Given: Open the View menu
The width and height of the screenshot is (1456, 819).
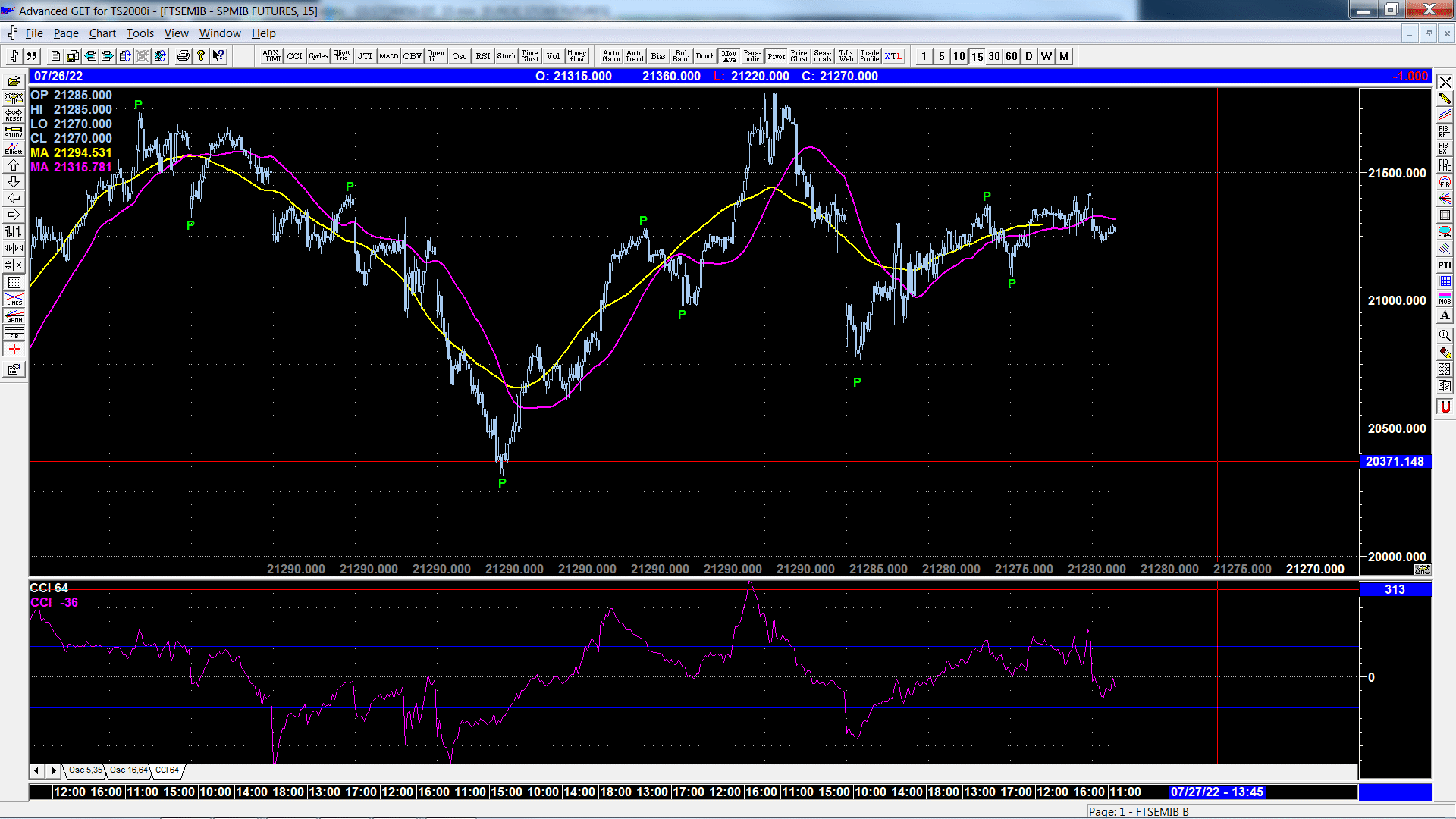Looking at the screenshot, I should pyautogui.click(x=176, y=33).
